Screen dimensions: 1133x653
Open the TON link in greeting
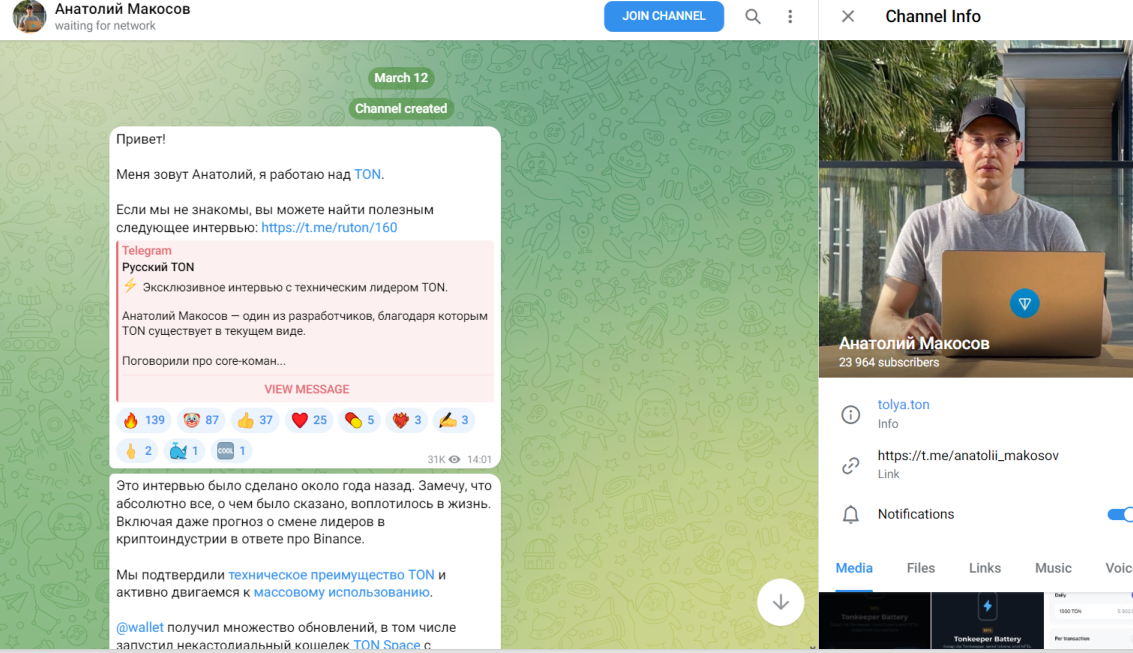point(367,174)
